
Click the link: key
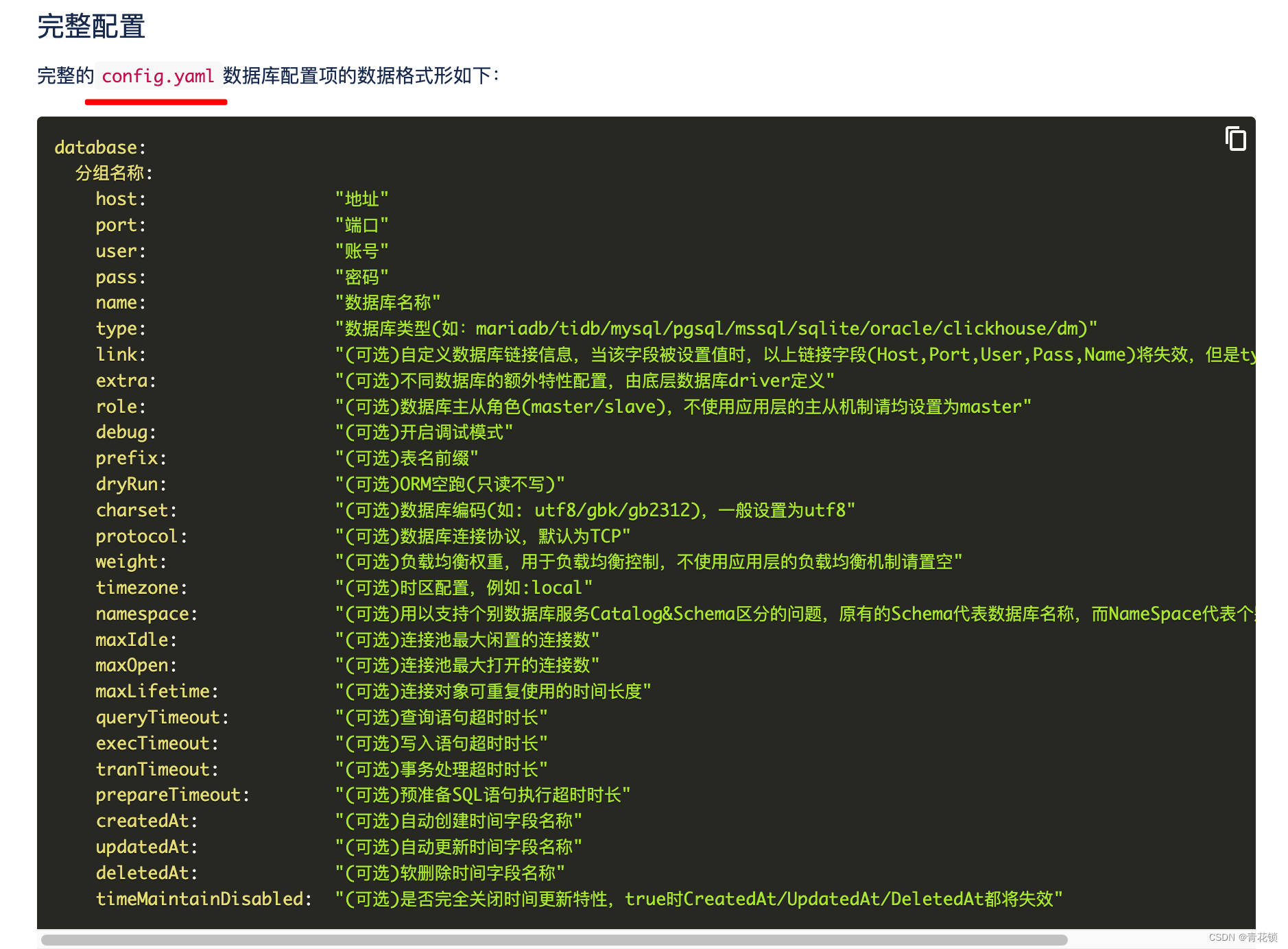[x=121, y=355]
